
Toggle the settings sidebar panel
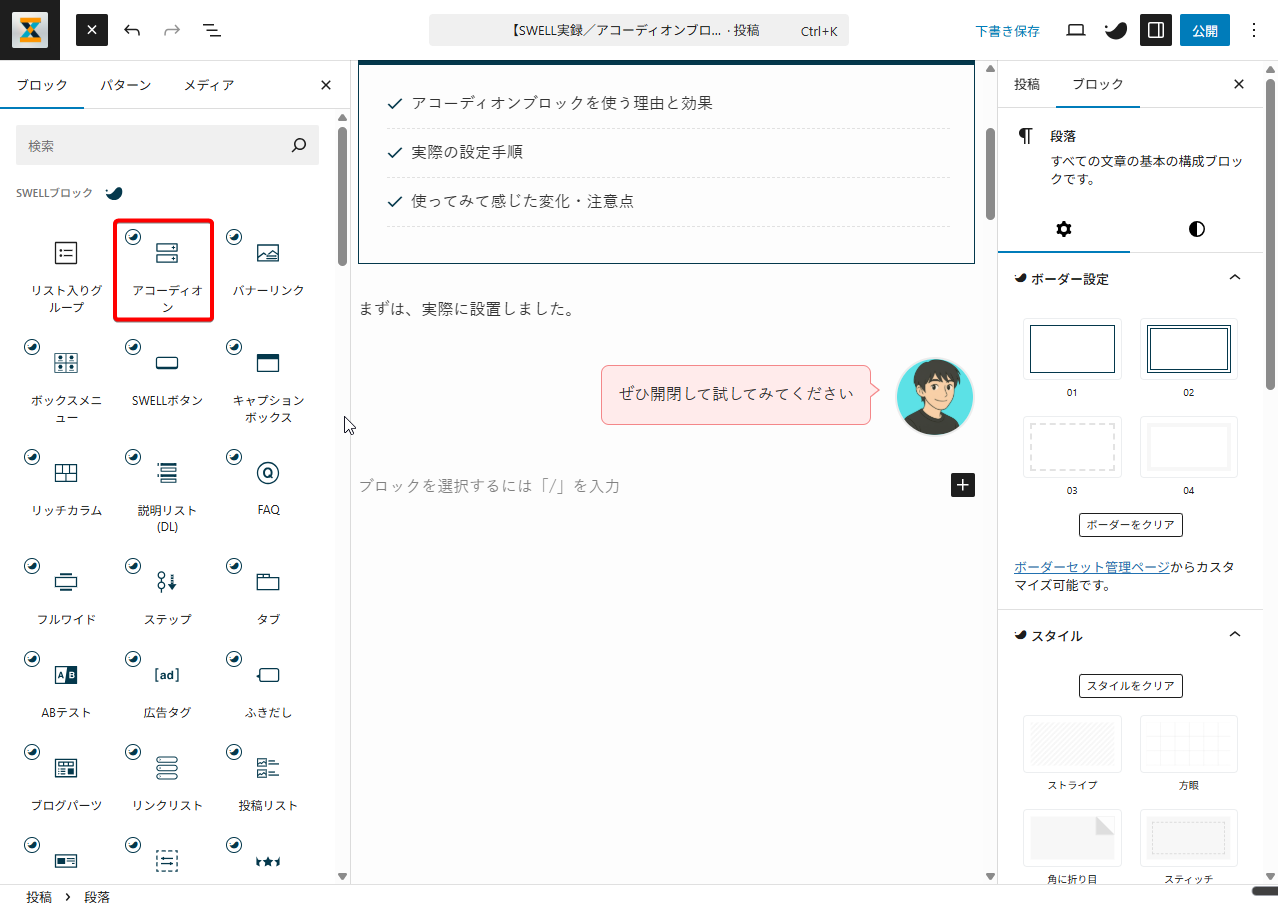point(1155,30)
